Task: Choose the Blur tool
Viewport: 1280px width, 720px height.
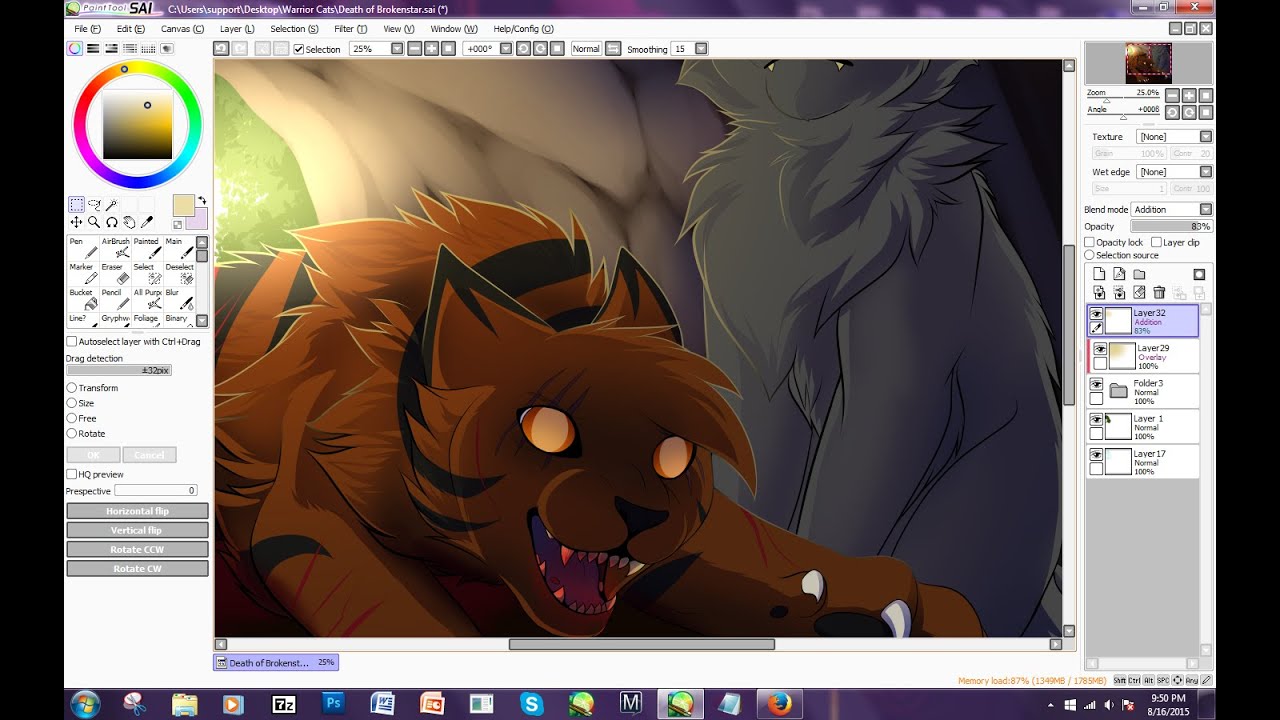Action: pos(179,300)
